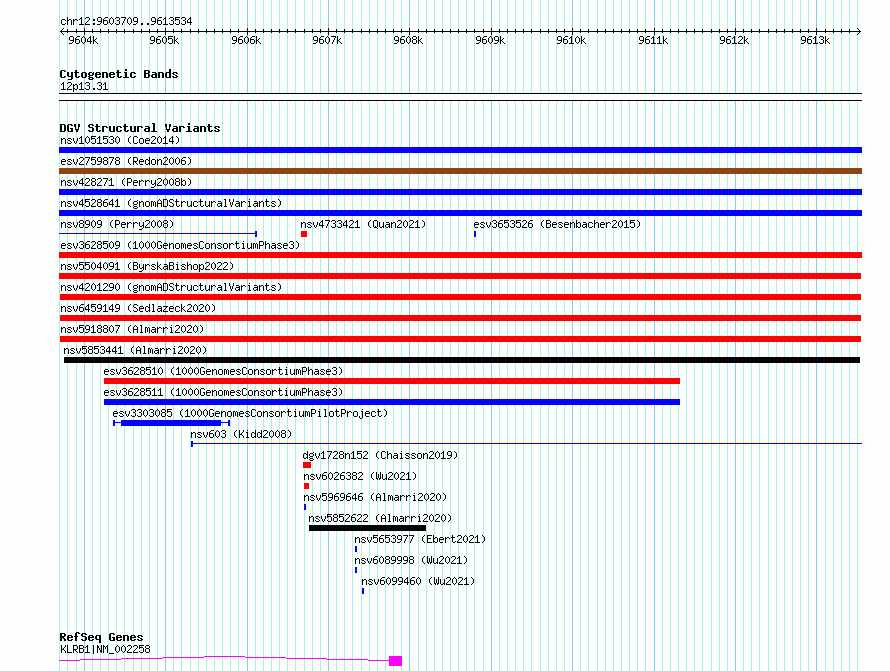The image size is (890, 671).
Task: Select the red nsv5504091 variant bar
Action: tap(460, 276)
